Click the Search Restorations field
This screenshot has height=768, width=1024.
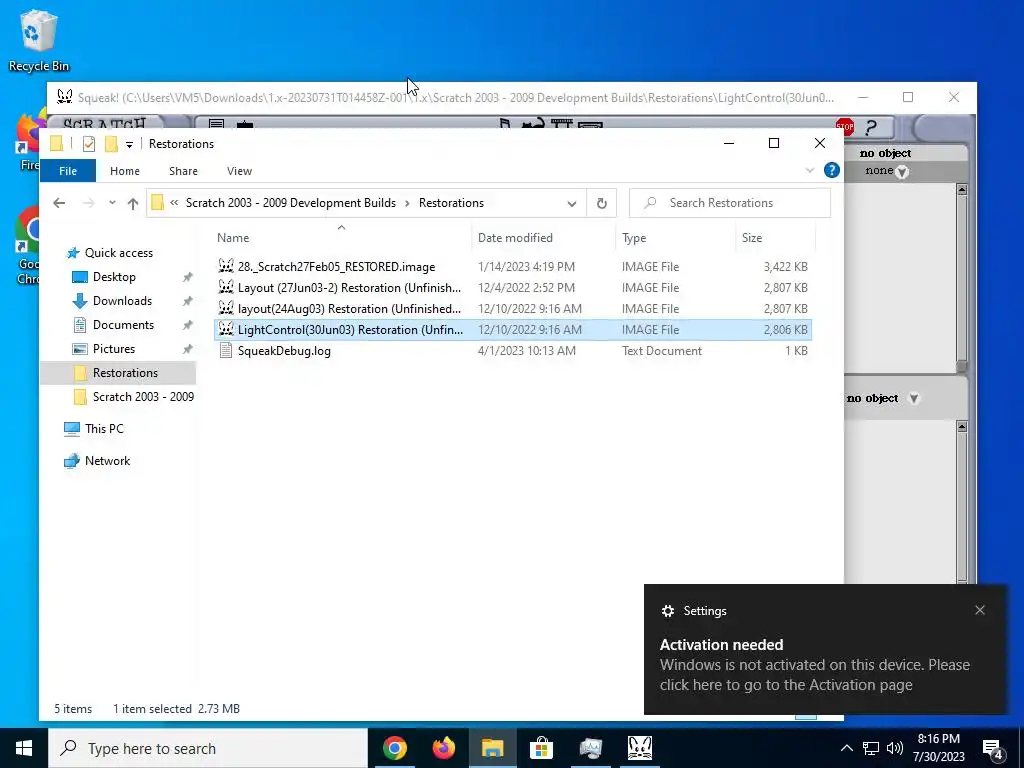click(x=729, y=203)
